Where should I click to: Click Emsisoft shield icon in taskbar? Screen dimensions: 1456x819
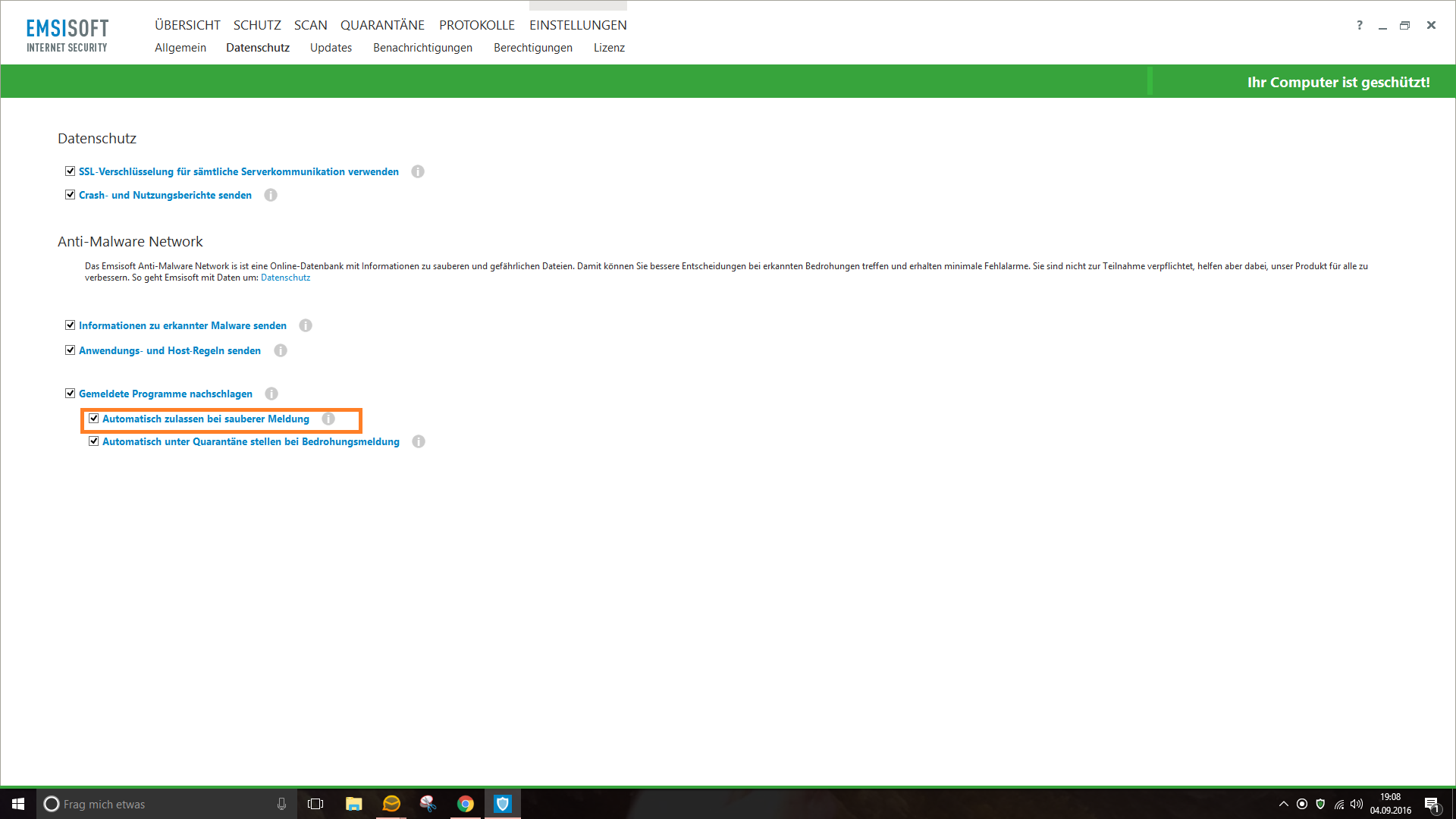[503, 804]
